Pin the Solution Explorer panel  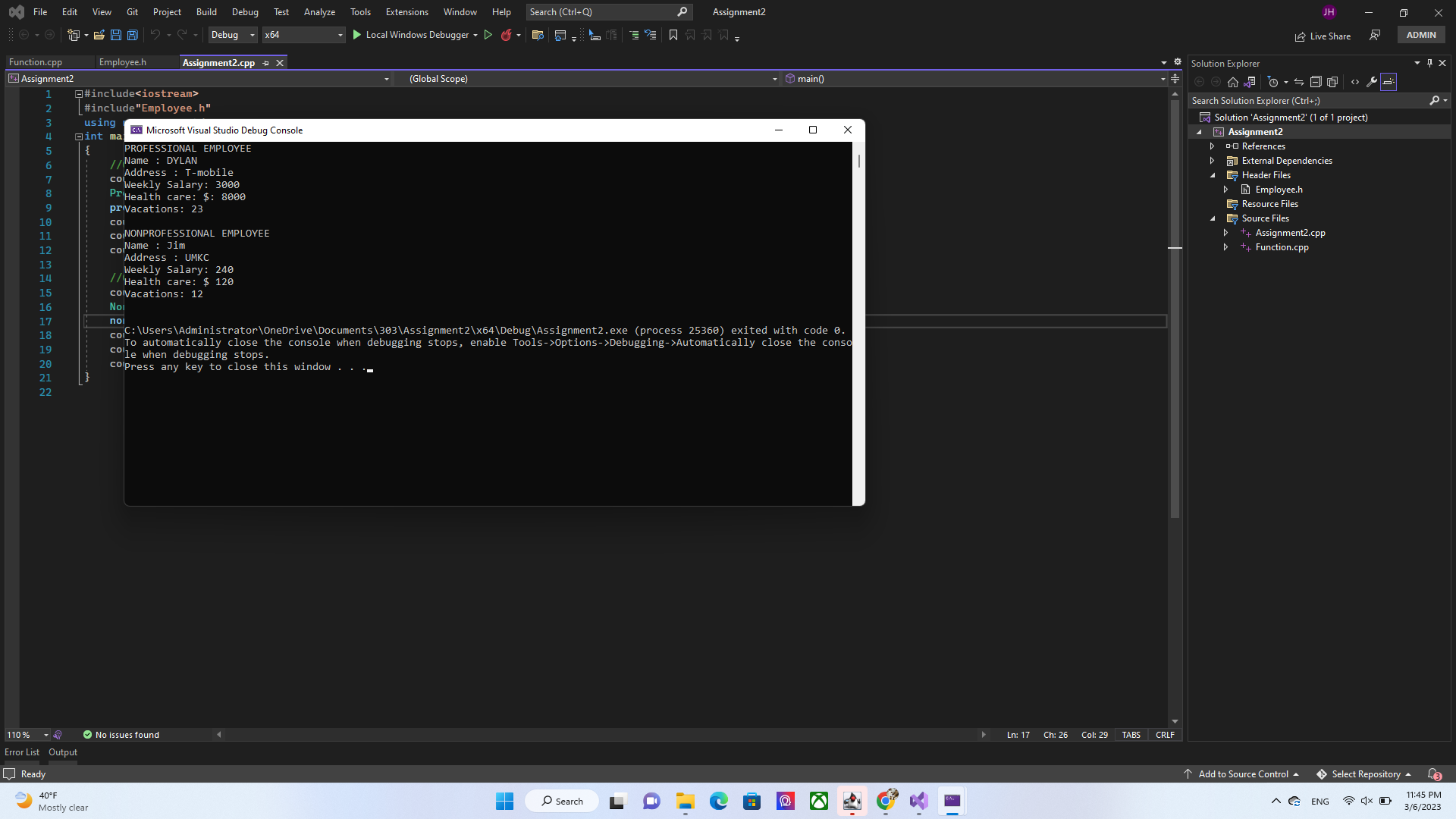pos(1429,63)
